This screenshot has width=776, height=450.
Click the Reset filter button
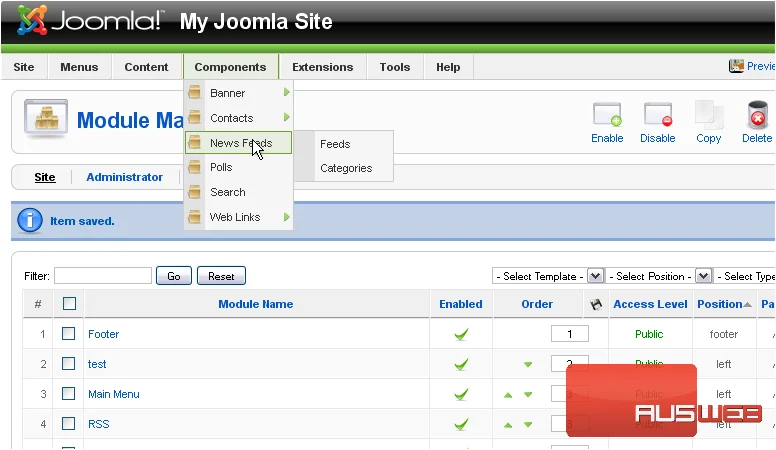click(221, 276)
